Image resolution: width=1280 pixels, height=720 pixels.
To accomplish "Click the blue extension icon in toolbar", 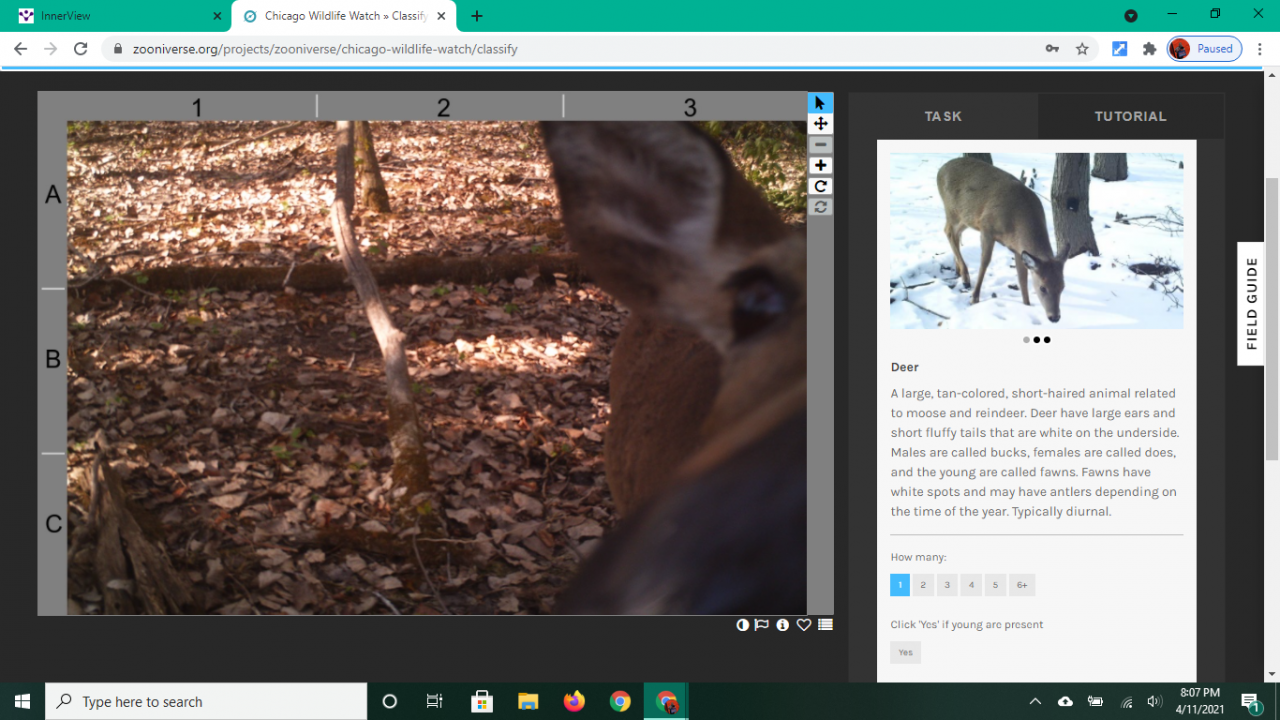I will (x=1119, y=48).
